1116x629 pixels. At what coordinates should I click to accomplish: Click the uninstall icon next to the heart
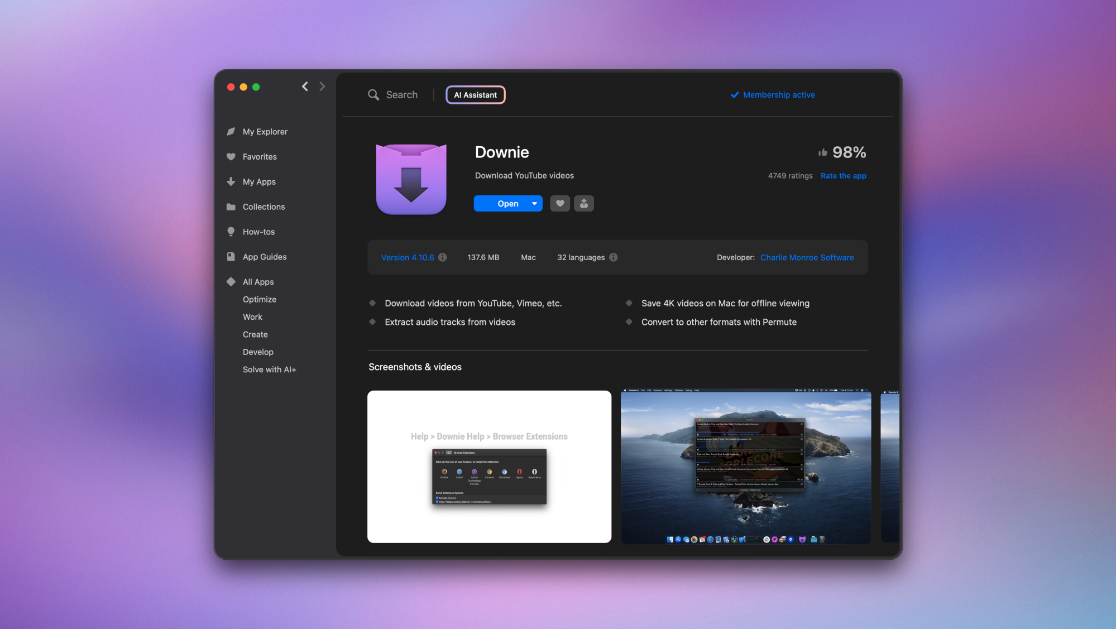click(584, 203)
